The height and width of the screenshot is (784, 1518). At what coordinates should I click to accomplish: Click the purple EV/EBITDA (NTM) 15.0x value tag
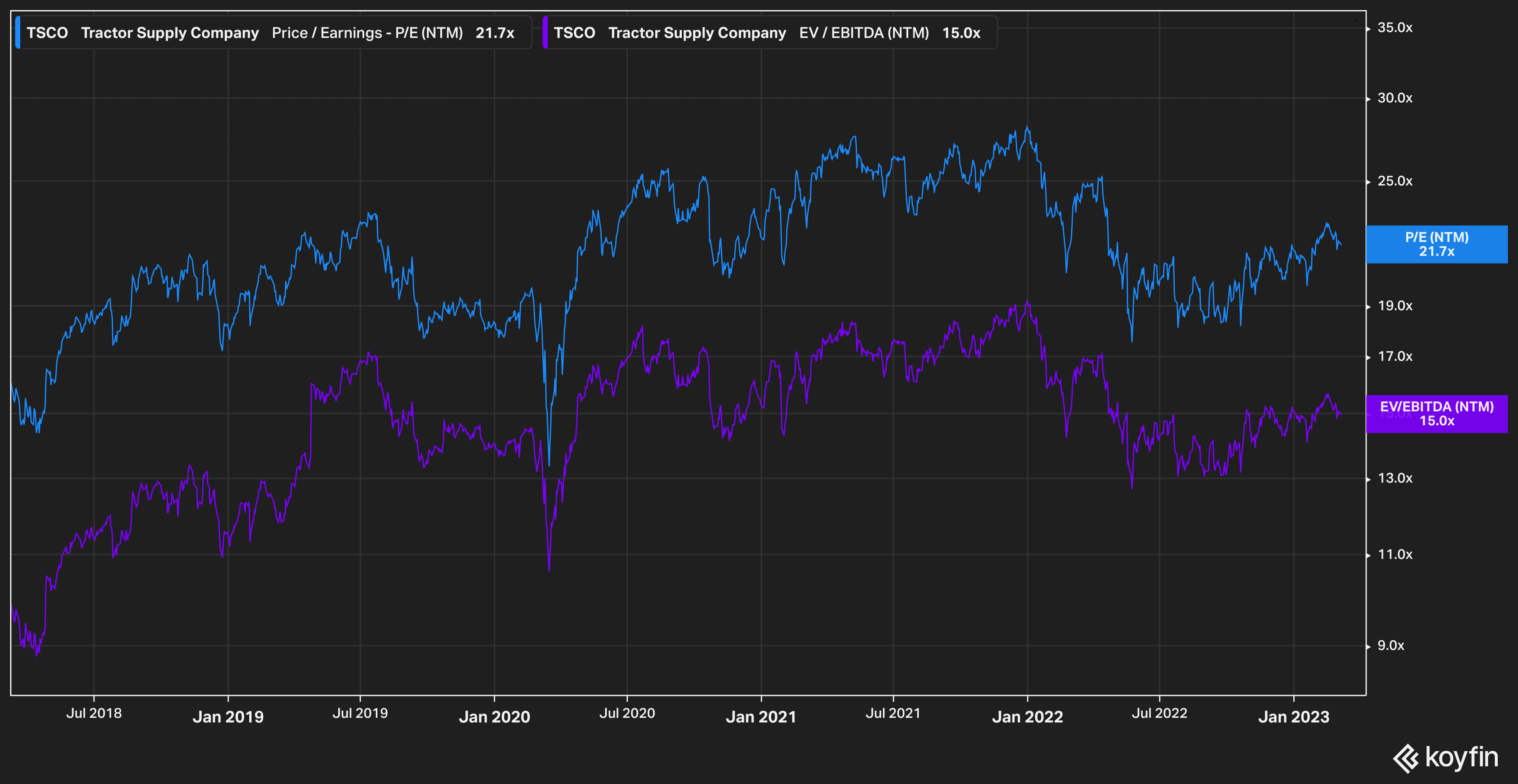[x=1437, y=414]
